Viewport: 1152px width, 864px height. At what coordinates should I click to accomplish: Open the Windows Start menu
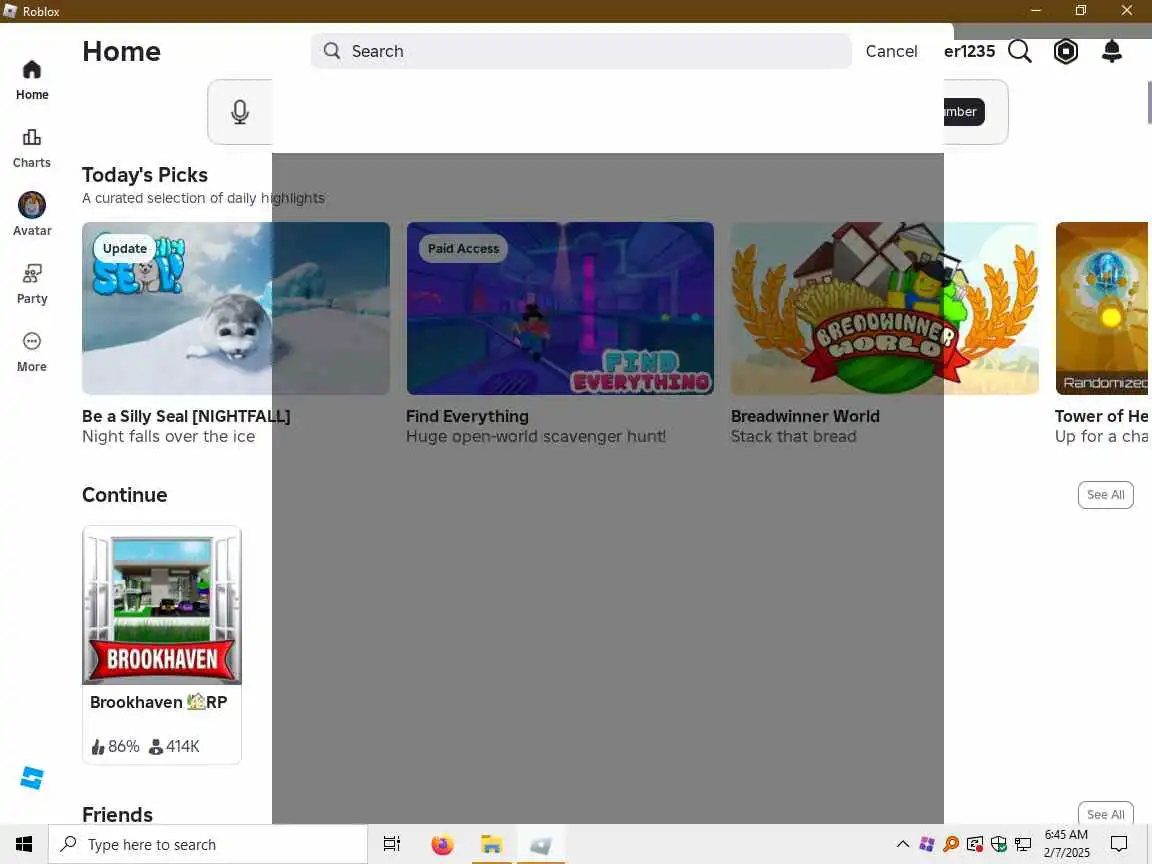pos(24,844)
